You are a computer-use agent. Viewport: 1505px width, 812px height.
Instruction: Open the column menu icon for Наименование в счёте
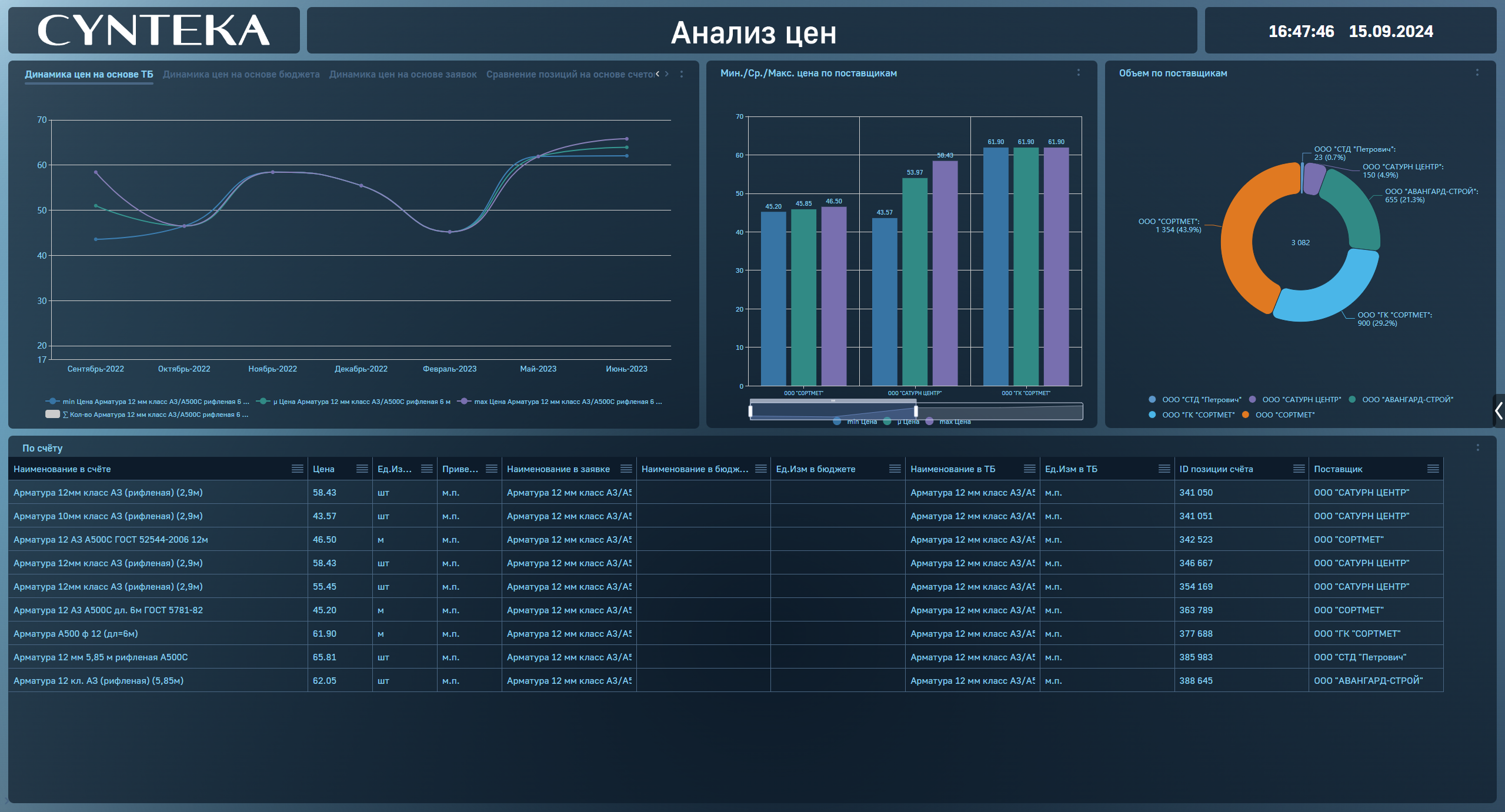click(x=297, y=469)
